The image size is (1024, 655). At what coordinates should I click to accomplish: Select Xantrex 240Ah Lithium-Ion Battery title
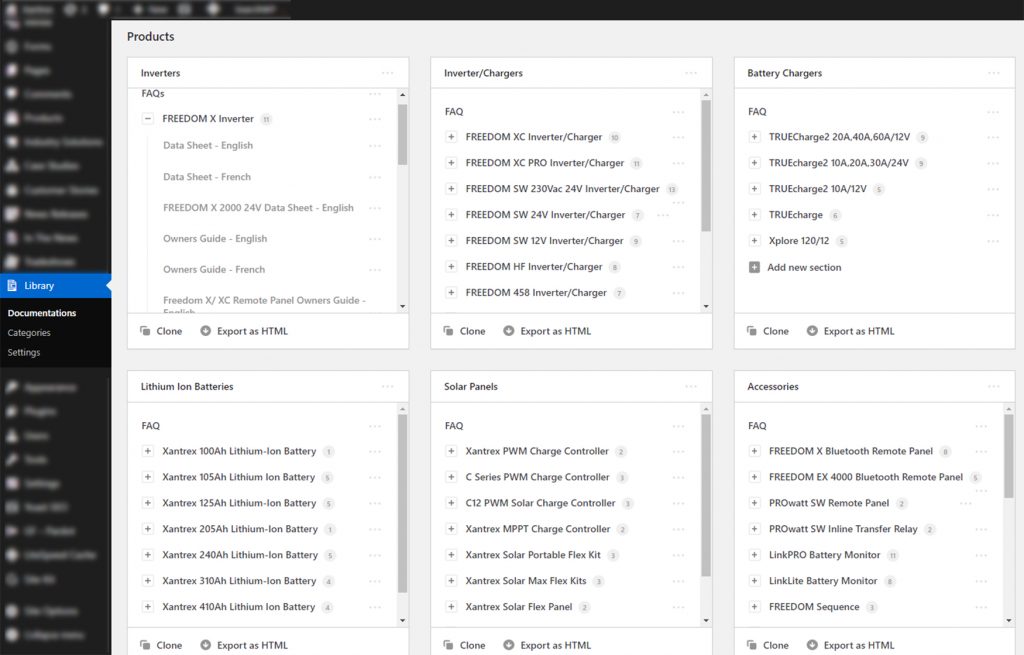240,555
